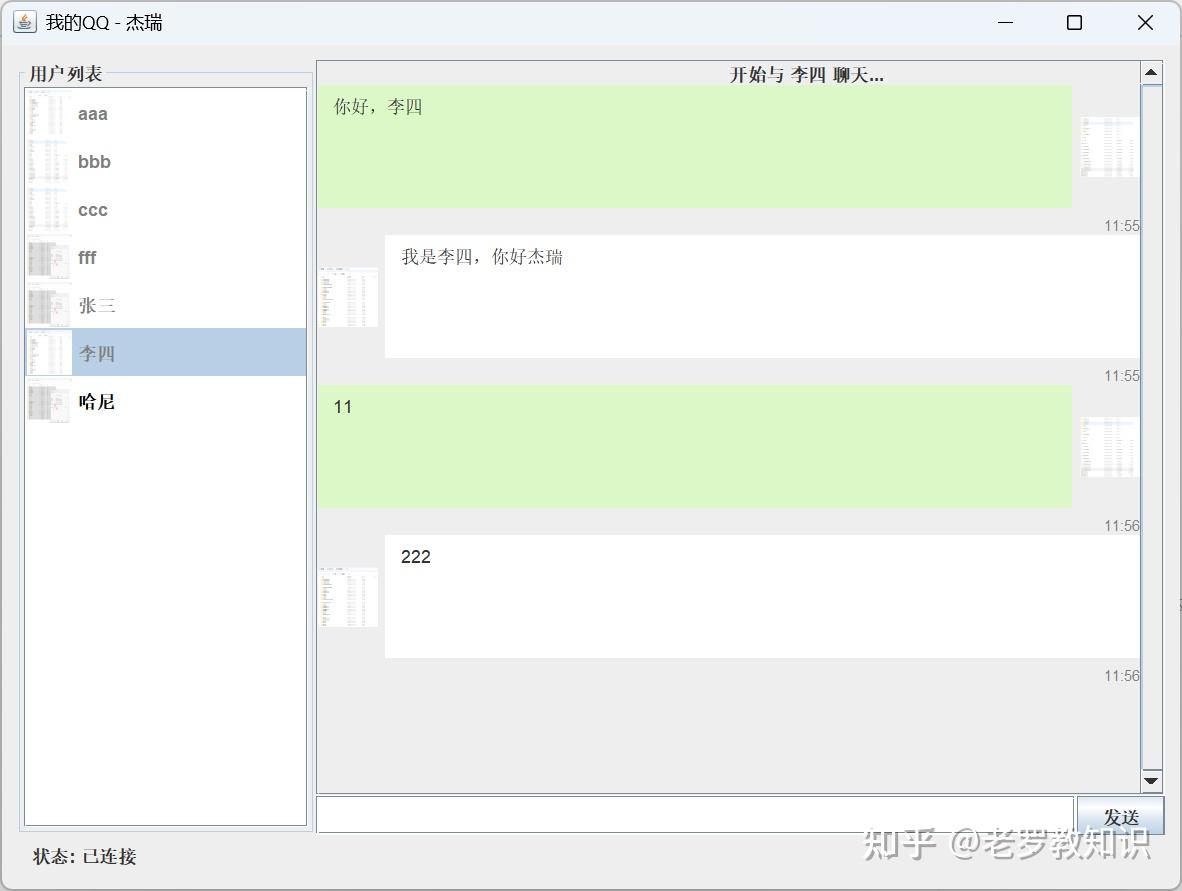The height and width of the screenshot is (891, 1182).
Task: Click avatar beside 我是李四 message
Action: point(348,296)
